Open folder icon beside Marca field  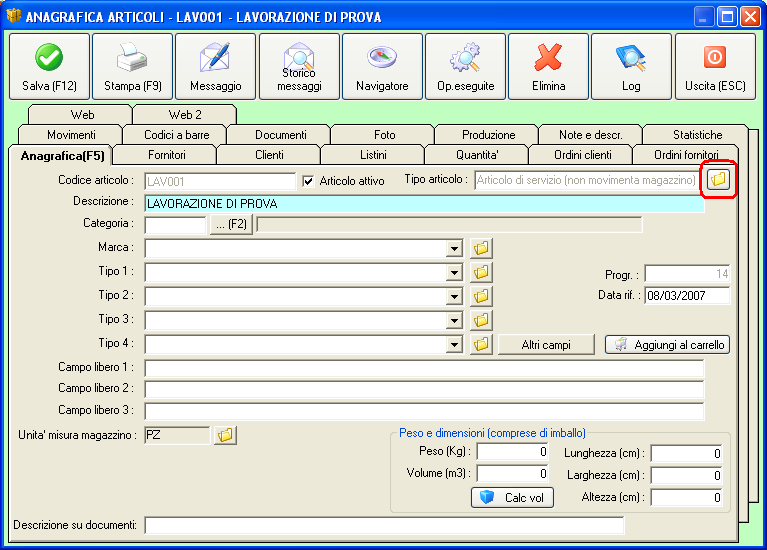[481, 248]
